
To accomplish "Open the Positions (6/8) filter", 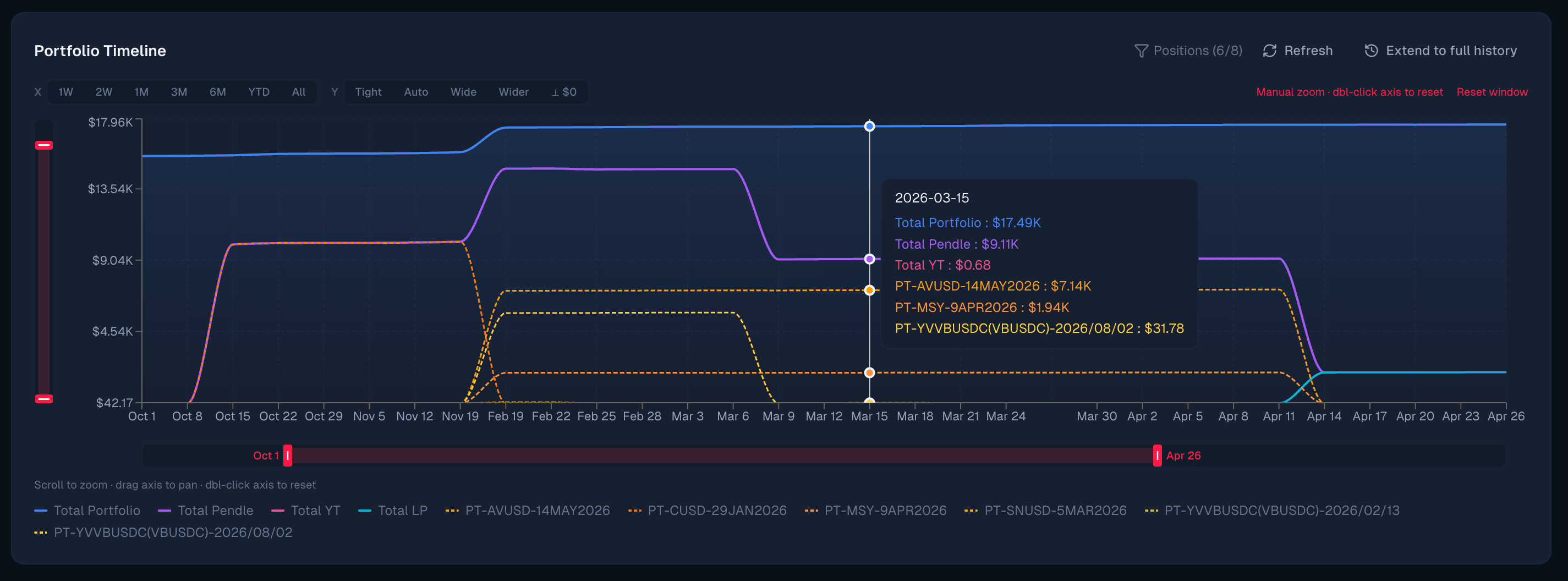I will click(x=1189, y=51).
